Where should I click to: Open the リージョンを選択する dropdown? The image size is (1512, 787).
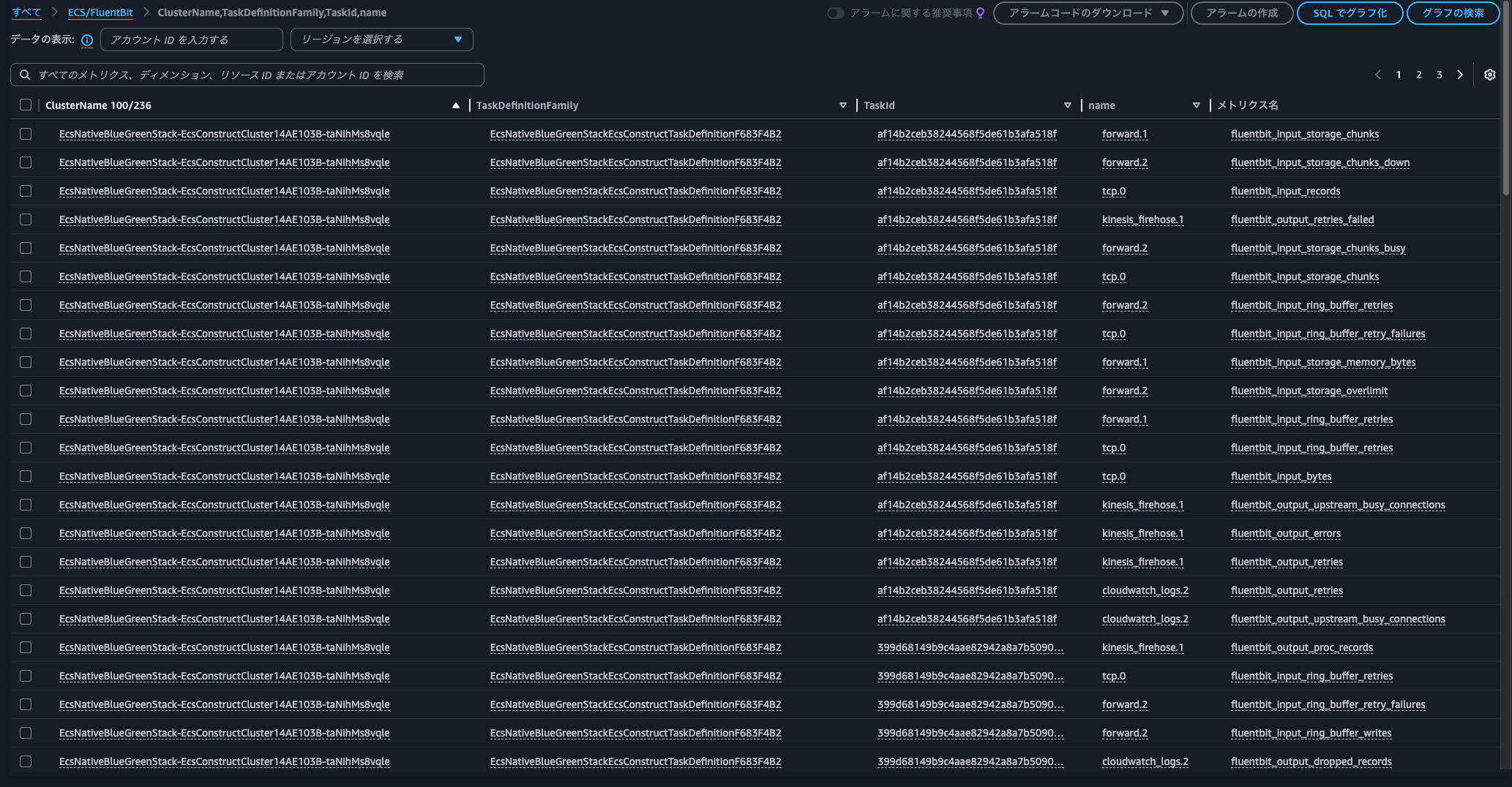[381, 39]
